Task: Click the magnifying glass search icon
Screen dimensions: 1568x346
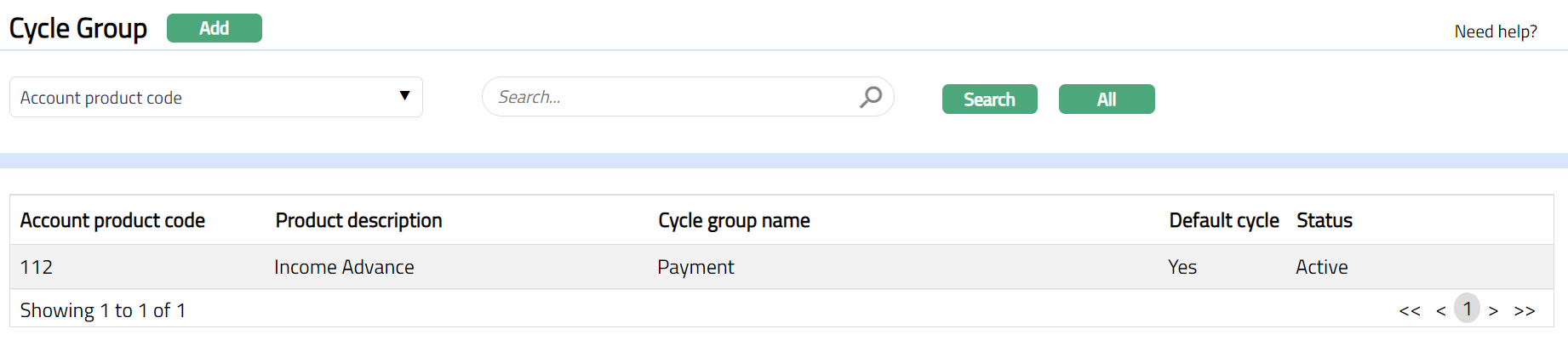Action: click(870, 97)
